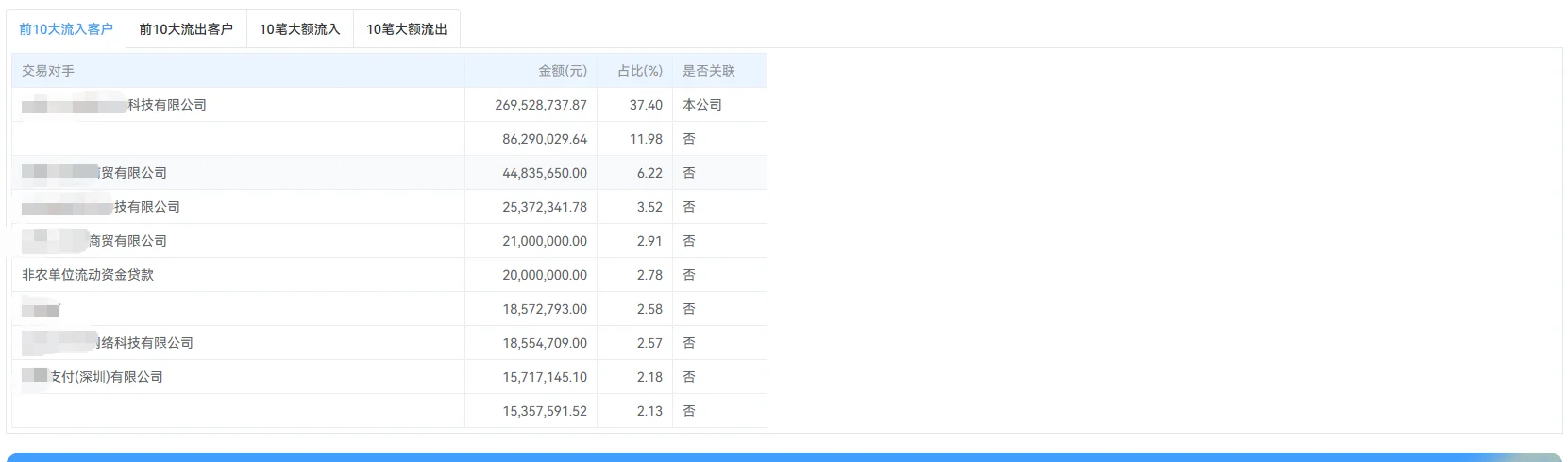Click the amount 20,000,000.00
The width and height of the screenshot is (1568, 462).
(545, 275)
